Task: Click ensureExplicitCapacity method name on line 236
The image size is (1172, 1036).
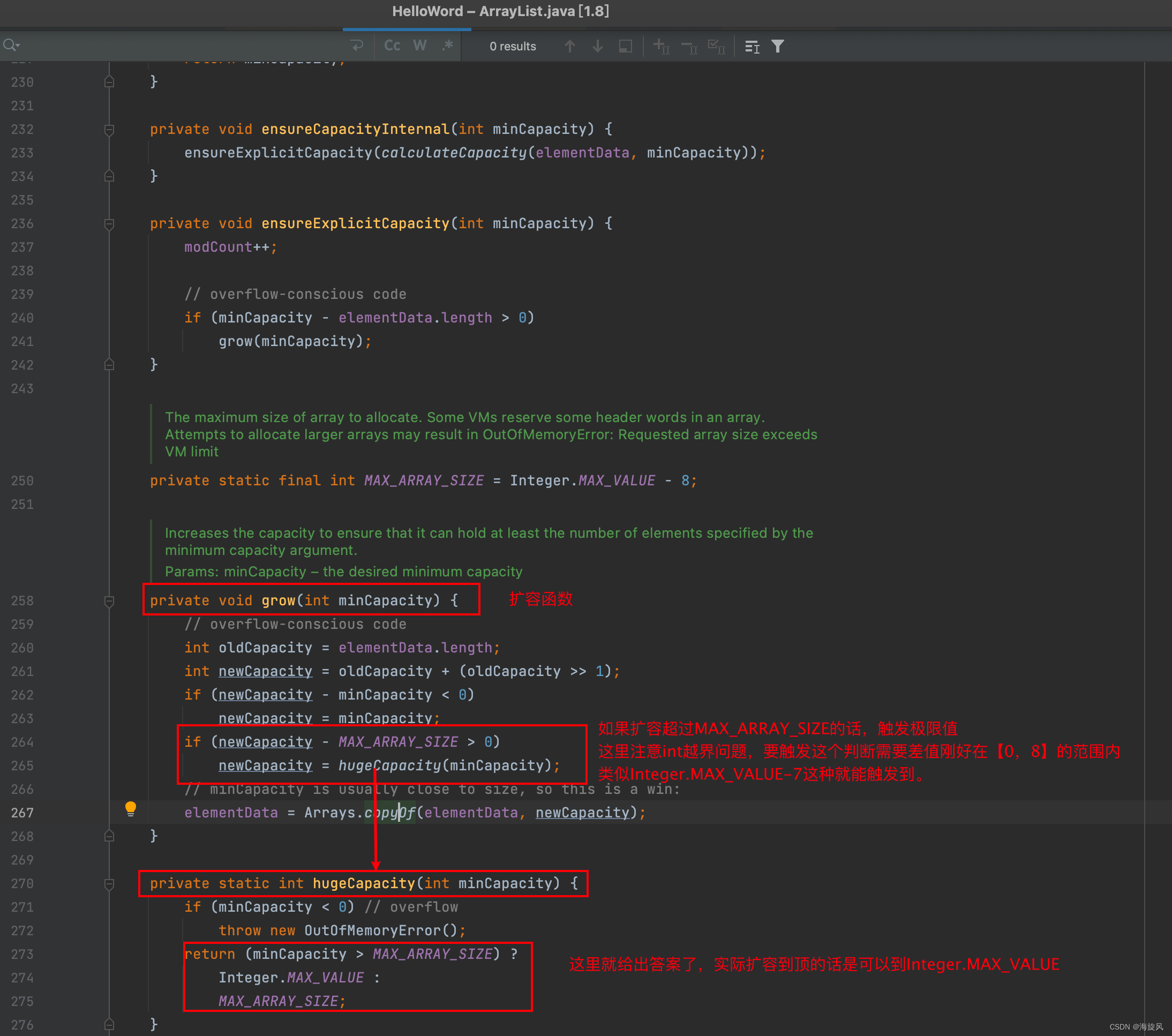Action: tap(356, 223)
